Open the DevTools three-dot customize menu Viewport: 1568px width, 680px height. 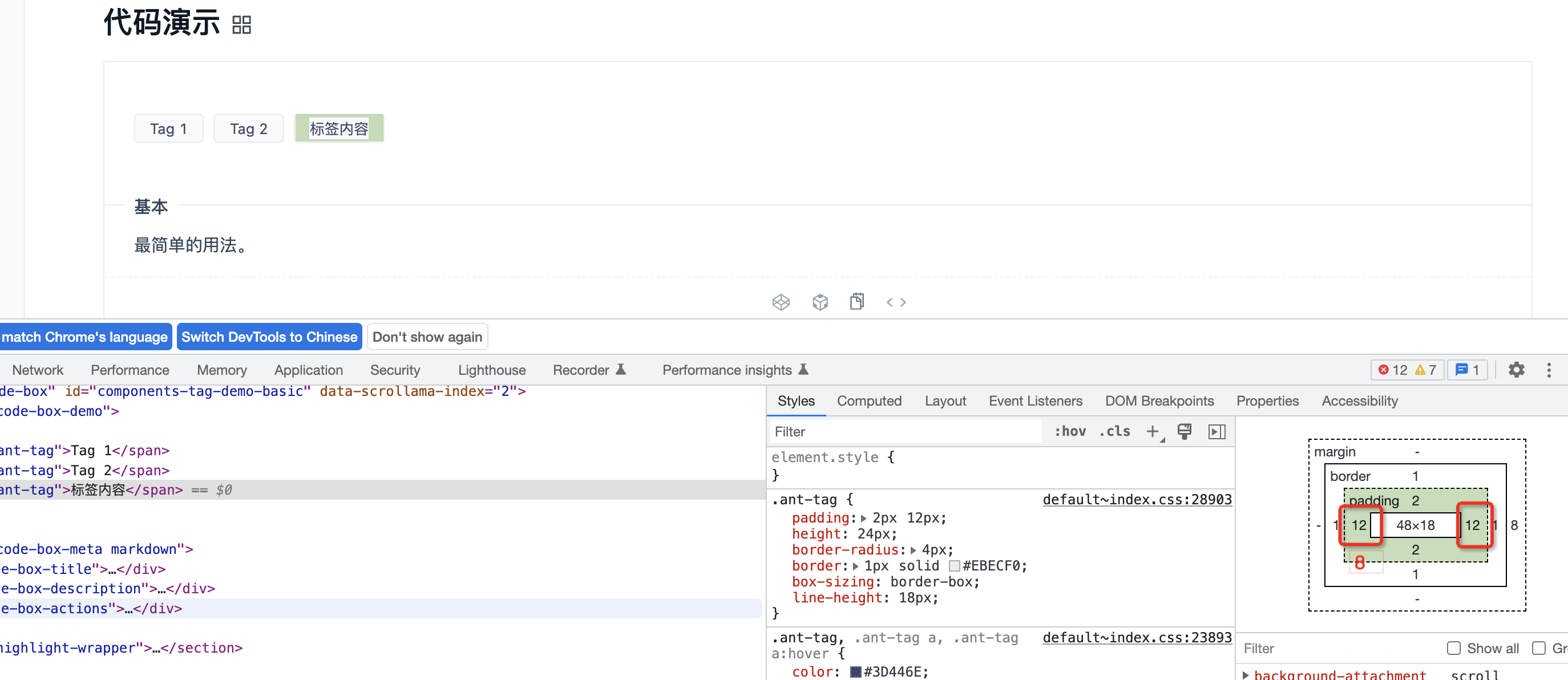click(x=1550, y=370)
